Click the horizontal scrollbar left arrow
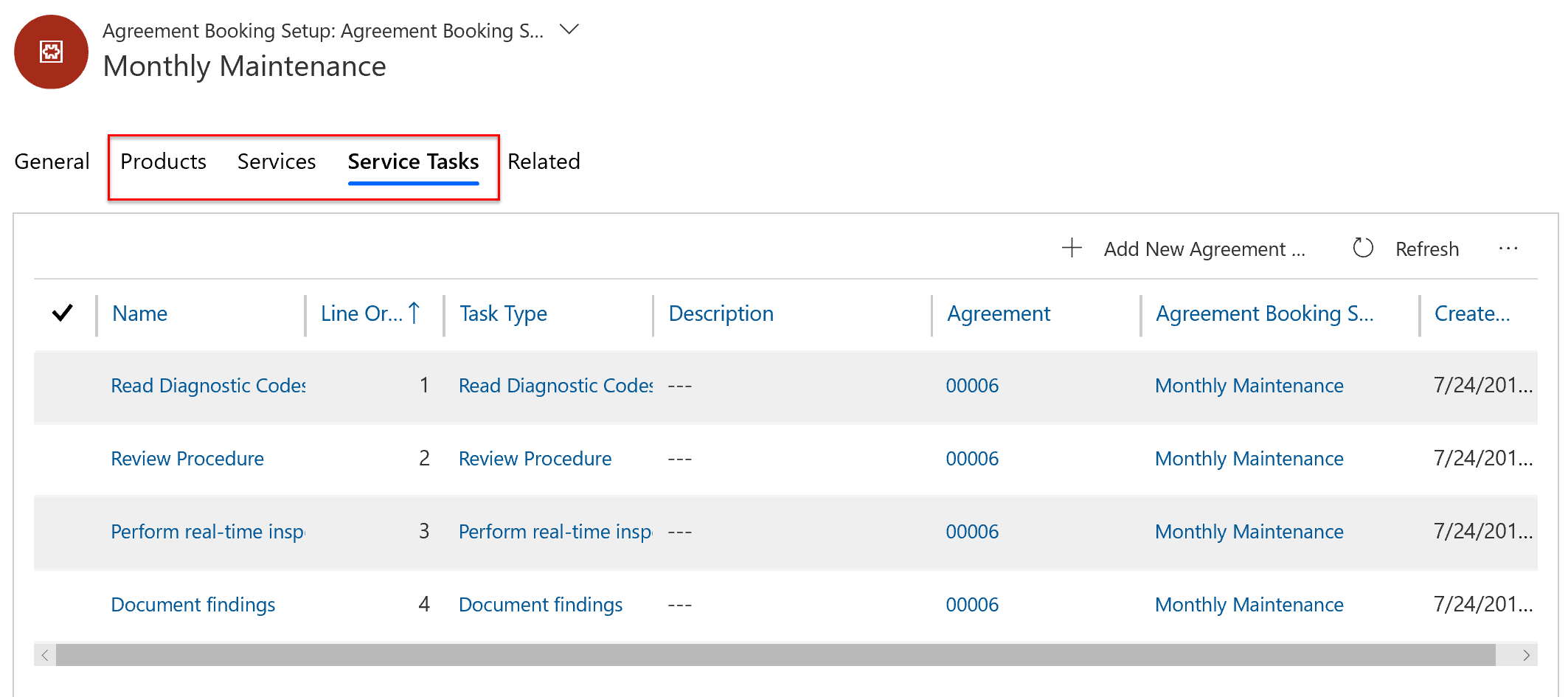The width and height of the screenshot is (1568, 697). coord(45,655)
